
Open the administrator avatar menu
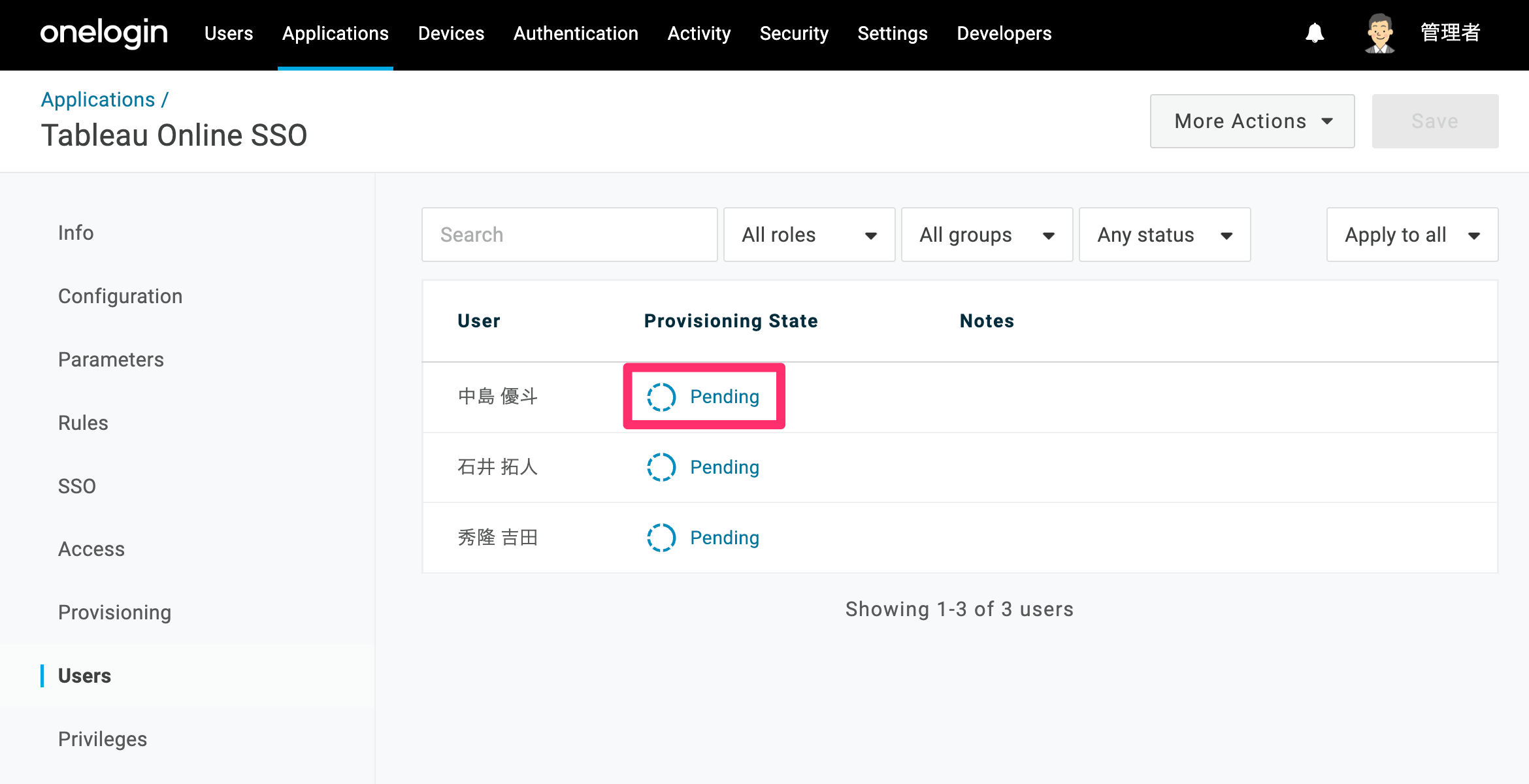[1379, 33]
